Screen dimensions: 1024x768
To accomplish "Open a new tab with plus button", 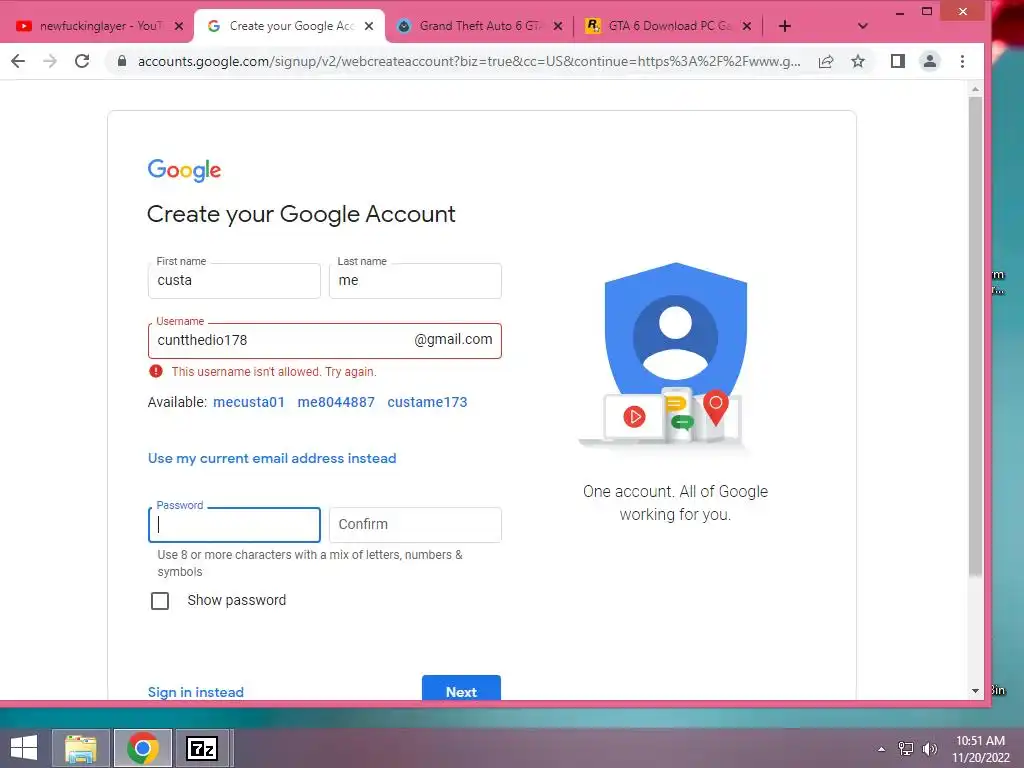I will pyautogui.click(x=785, y=26).
